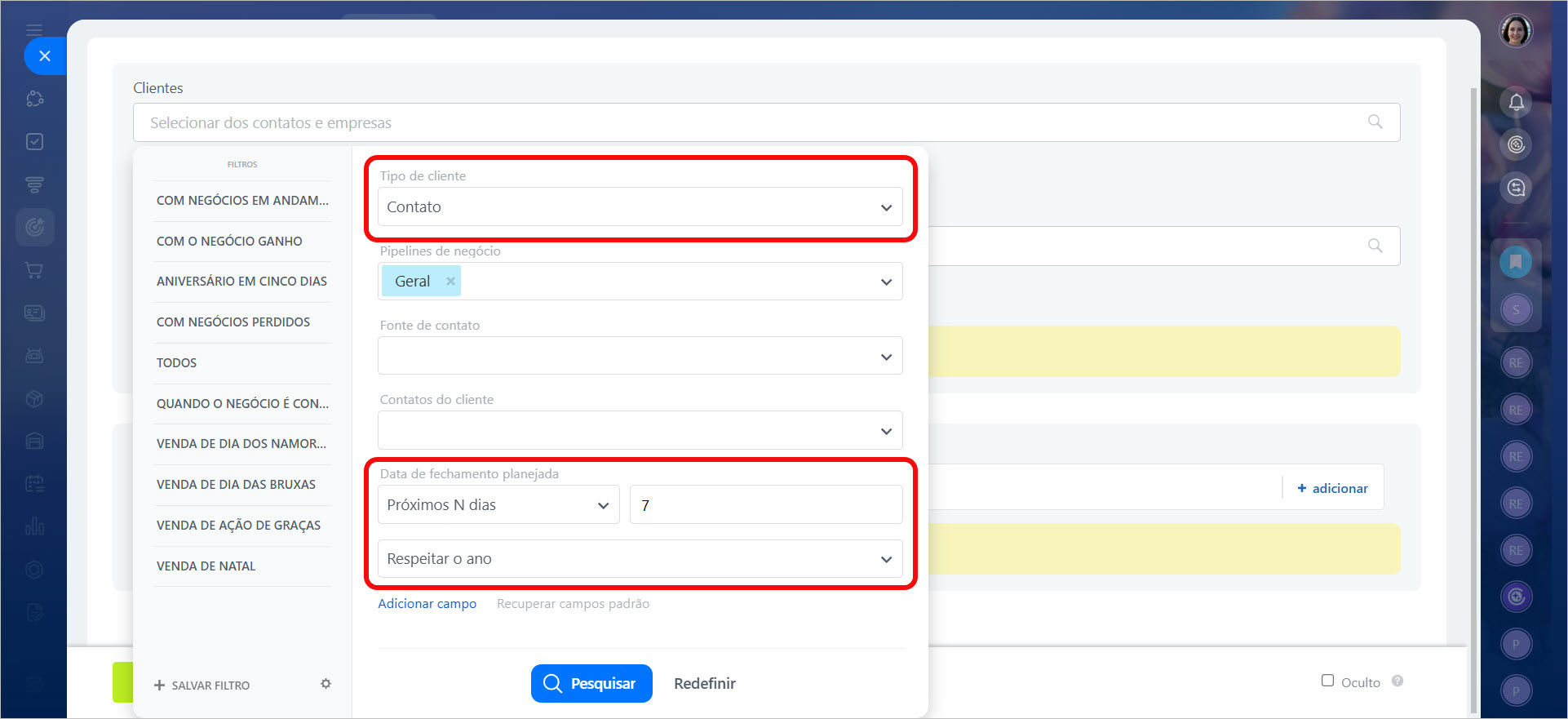This screenshot has width=1568, height=719.
Task: Open the shopping cart icon in sidebar
Action: tap(34, 270)
